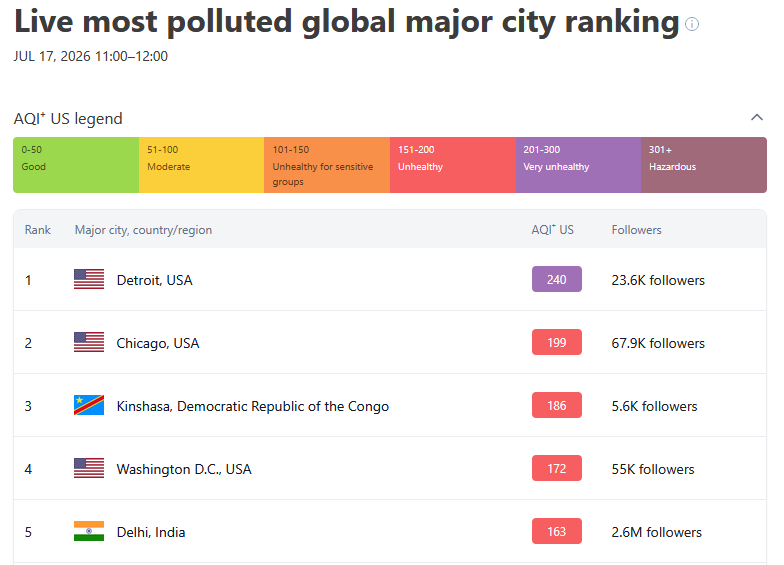Click rank number 5 in Delhi row
This screenshot has width=784, height=565.
(x=28, y=532)
